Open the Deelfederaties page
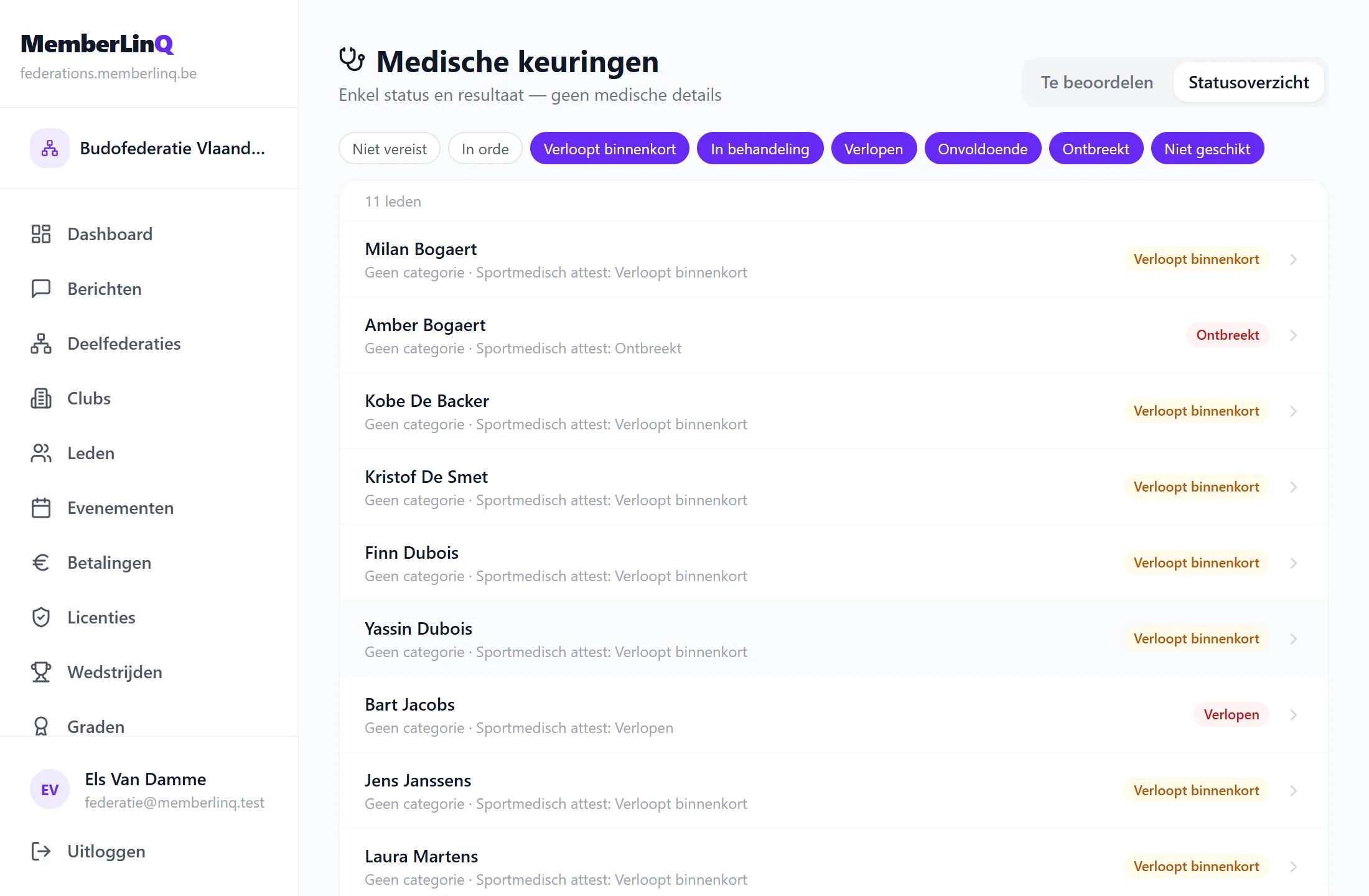The image size is (1369, 896). (149, 343)
